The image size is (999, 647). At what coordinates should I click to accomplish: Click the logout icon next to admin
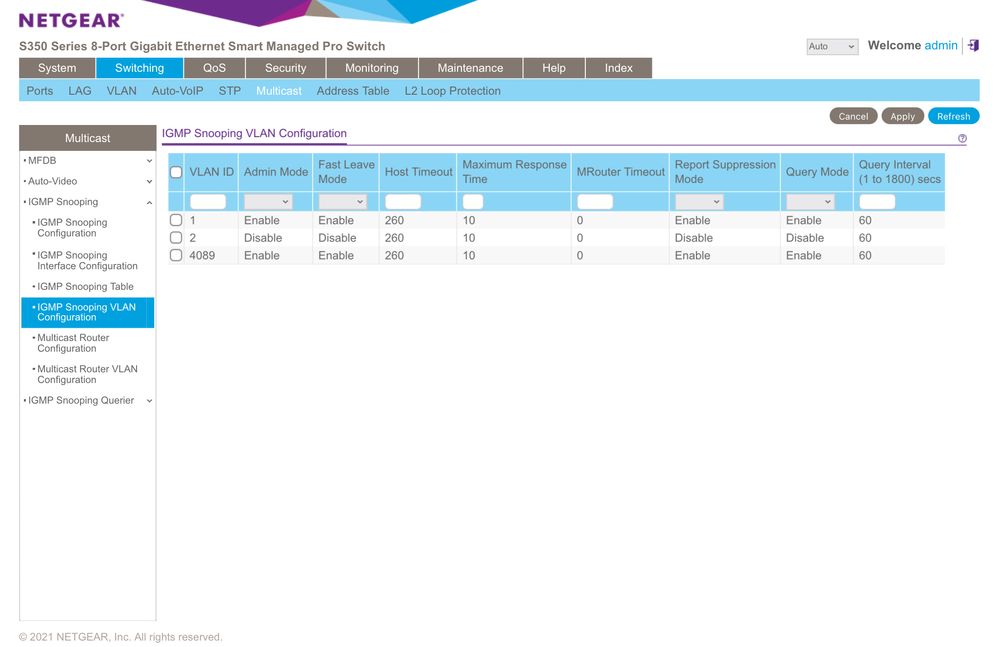pos(973,46)
